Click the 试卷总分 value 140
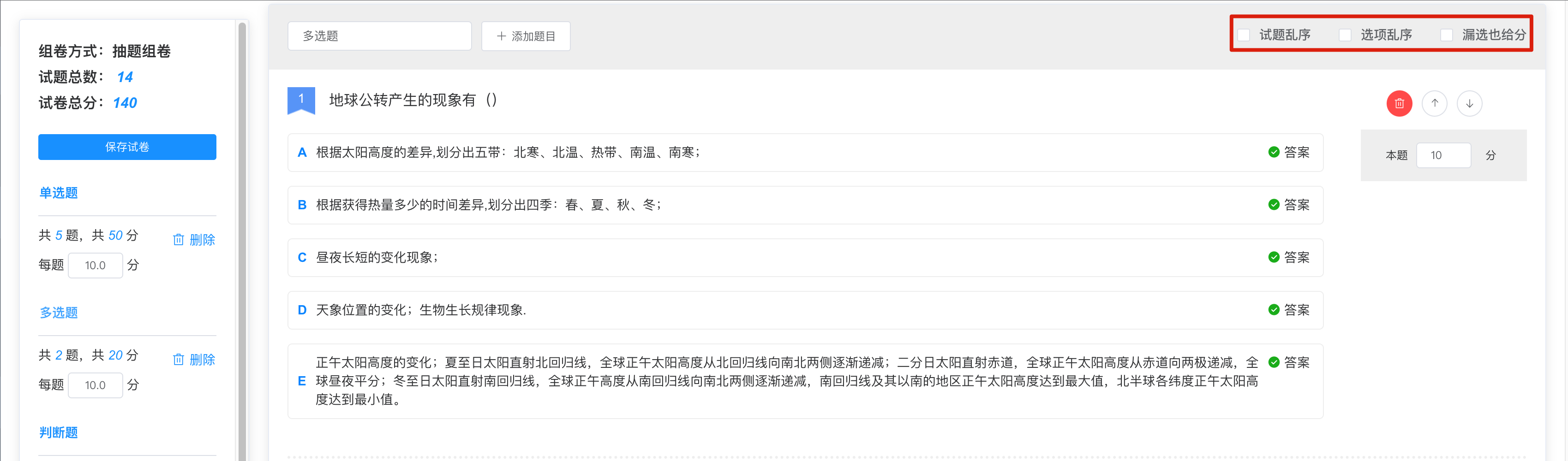The height and width of the screenshot is (461, 1568). coord(125,103)
